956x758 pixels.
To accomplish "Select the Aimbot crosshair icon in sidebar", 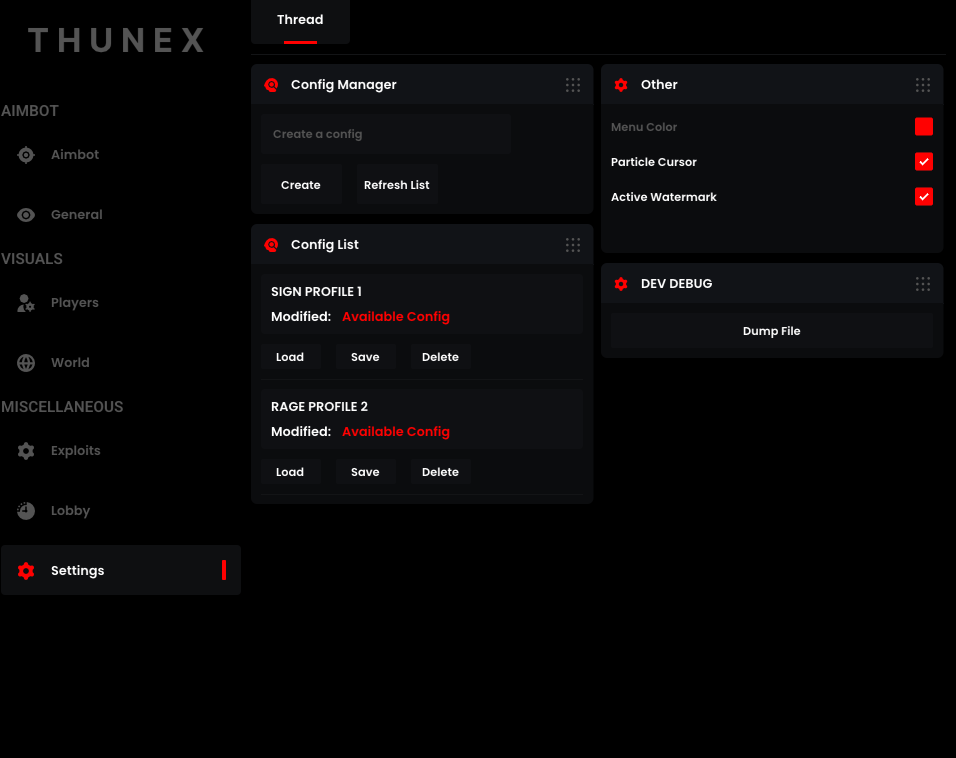I will pyautogui.click(x=24, y=154).
